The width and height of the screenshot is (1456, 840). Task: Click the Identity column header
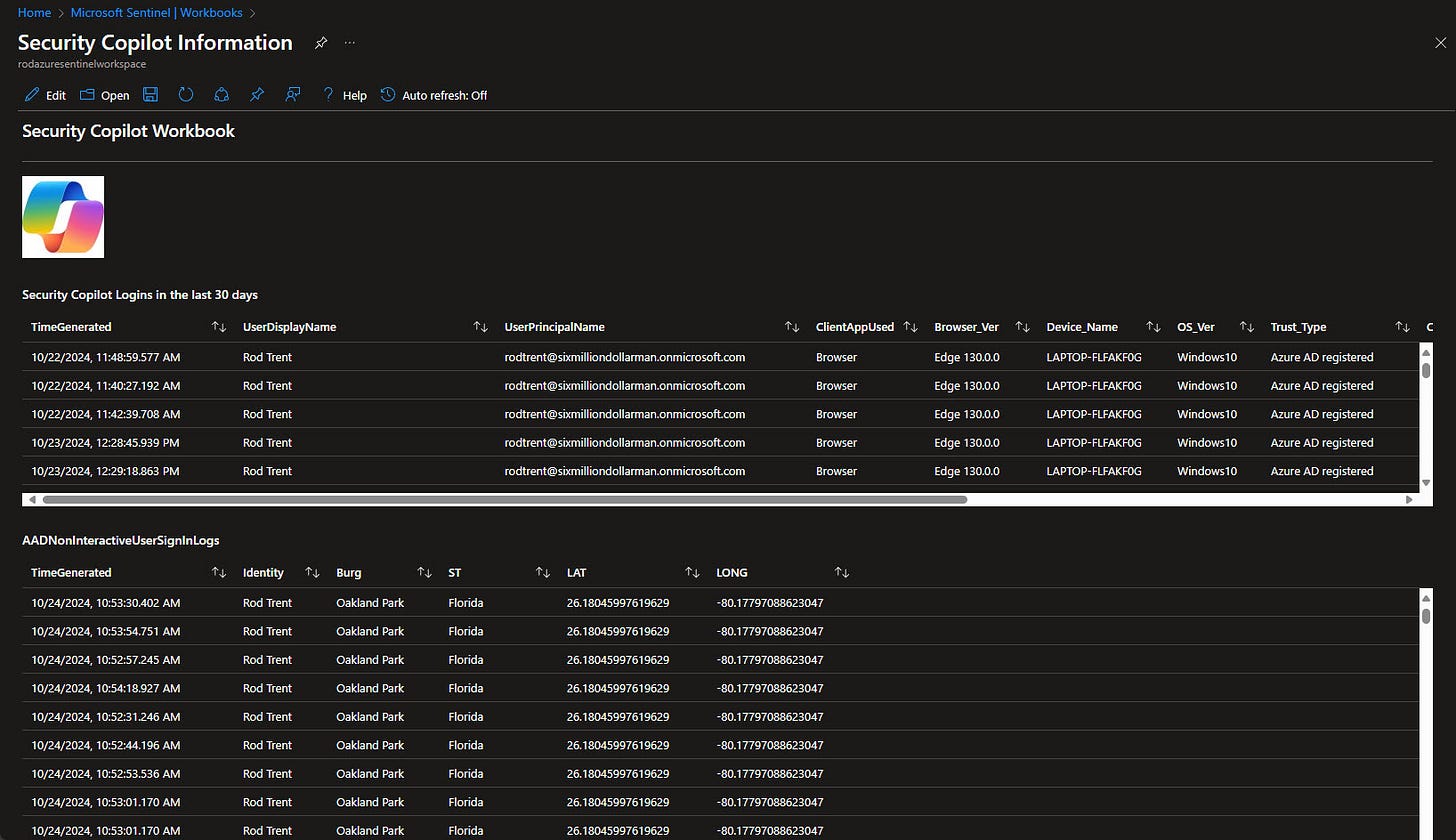click(x=263, y=573)
